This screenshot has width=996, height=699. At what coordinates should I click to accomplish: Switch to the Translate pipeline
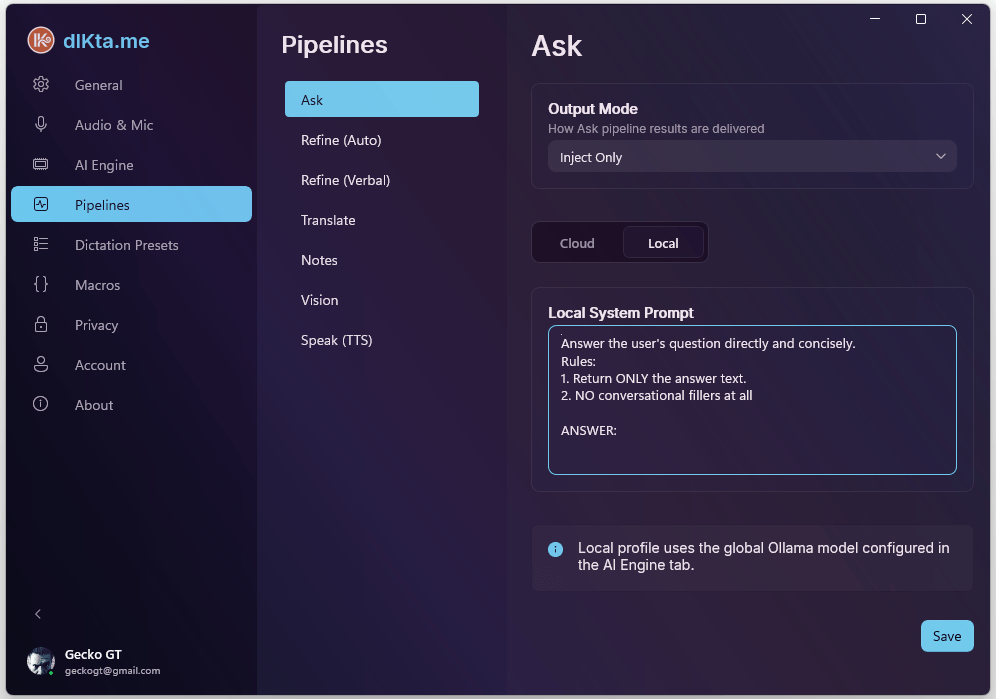coord(328,220)
